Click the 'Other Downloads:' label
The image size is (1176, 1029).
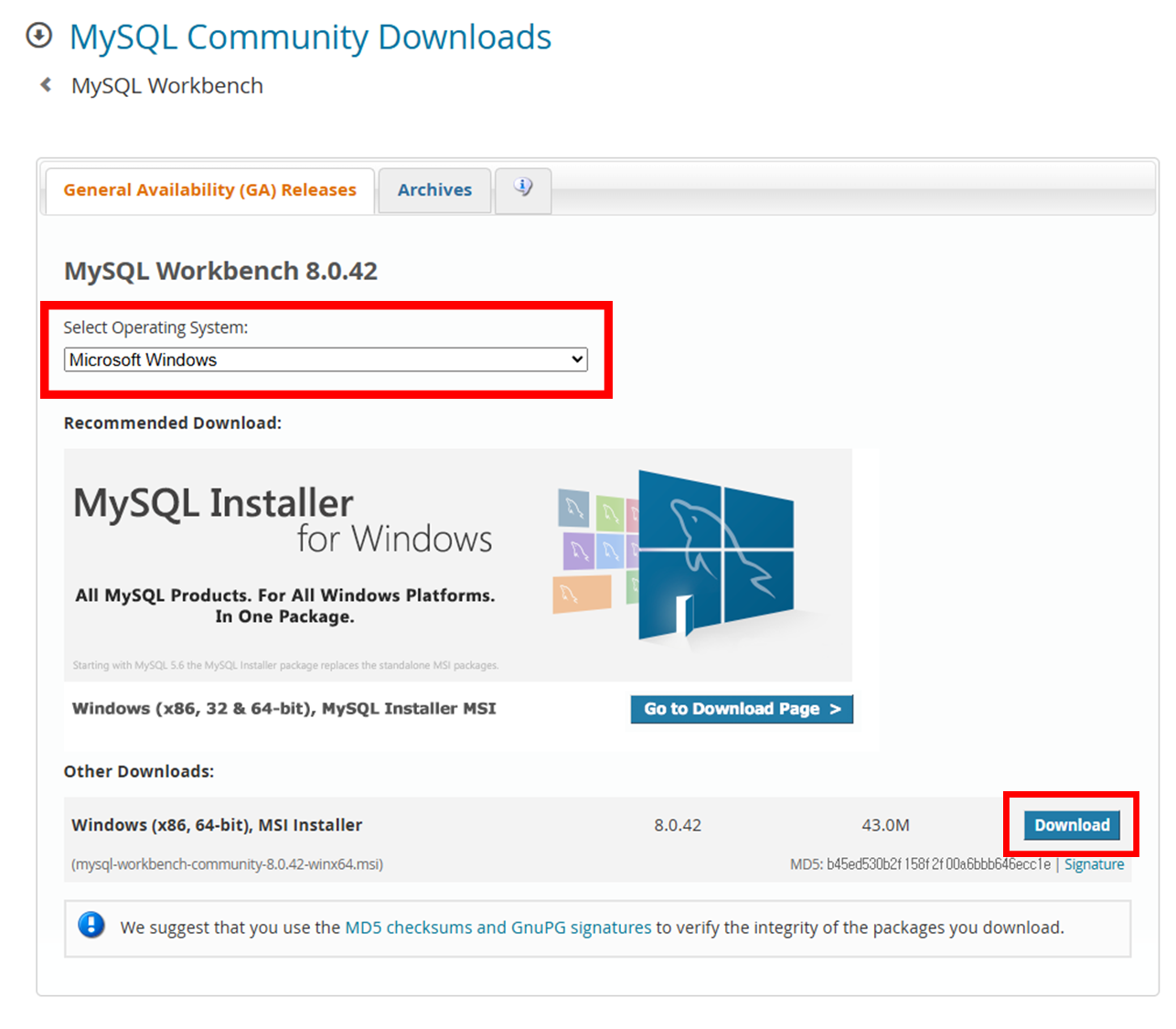(139, 772)
